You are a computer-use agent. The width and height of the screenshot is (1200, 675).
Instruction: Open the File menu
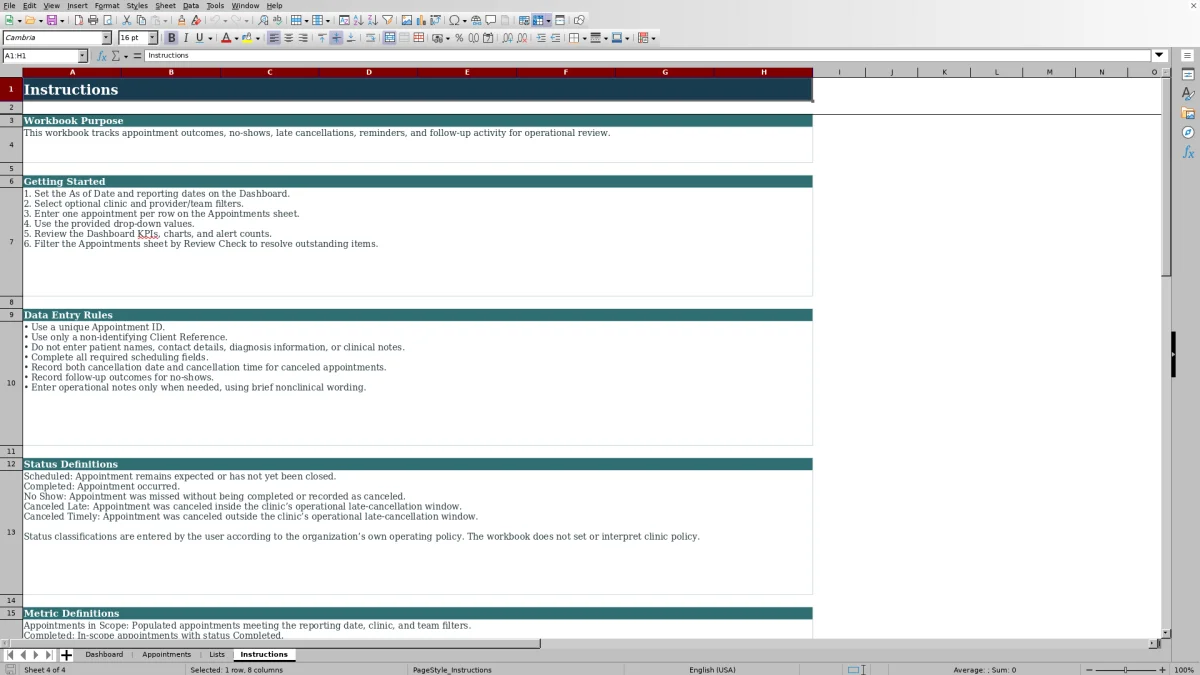[x=9, y=5]
